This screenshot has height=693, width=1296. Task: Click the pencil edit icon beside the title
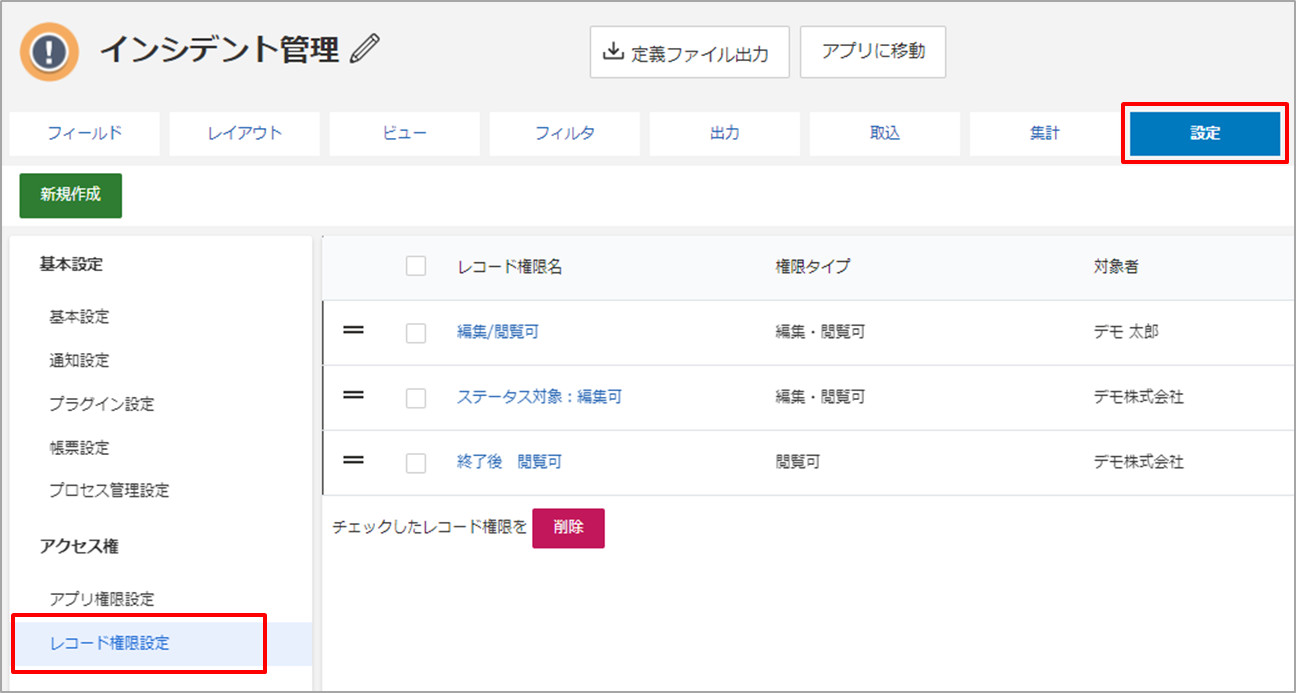[x=367, y=49]
